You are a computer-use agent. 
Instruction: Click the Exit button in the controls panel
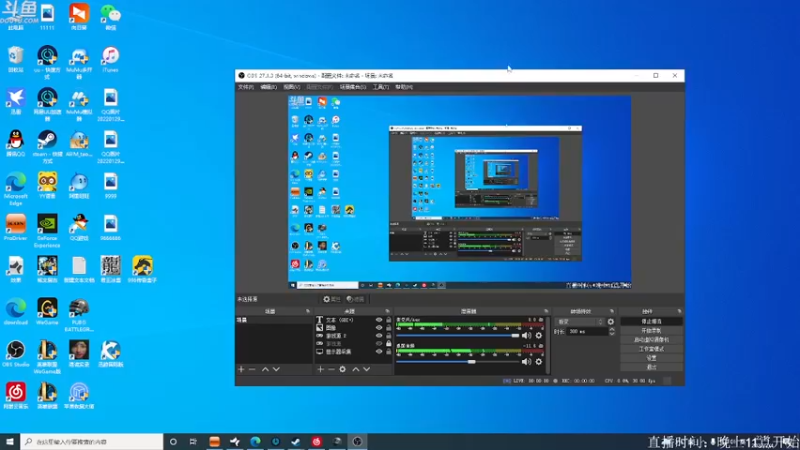652,367
